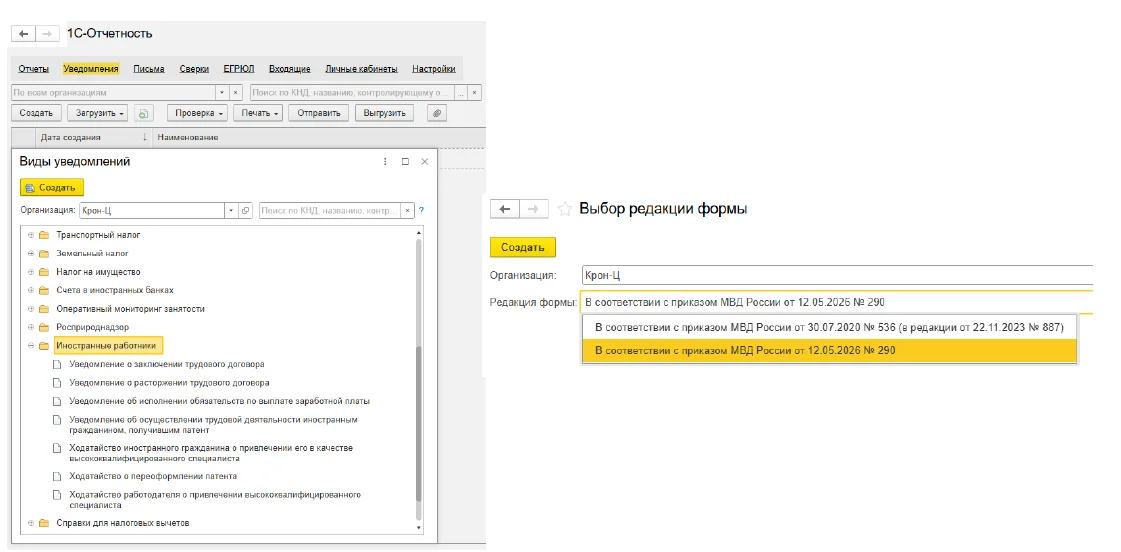
Task: Open the Сверки tab
Action: pyautogui.click(x=194, y=69)
